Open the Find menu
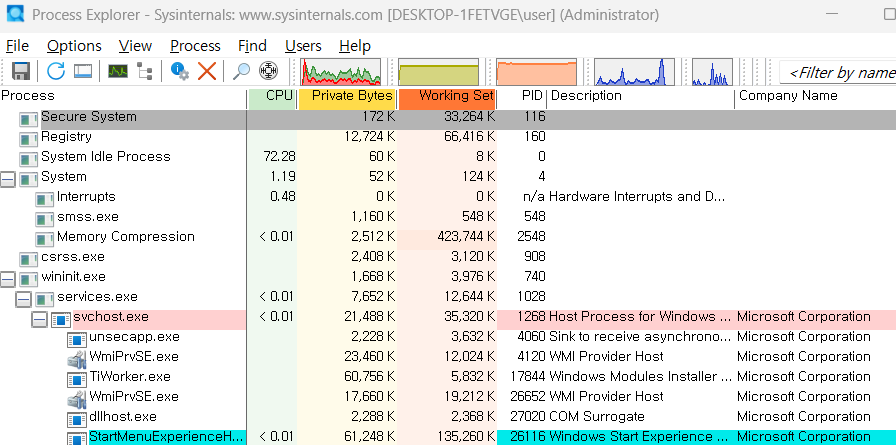This screenshot has height=445, width=896. click(x=252, y=46)
